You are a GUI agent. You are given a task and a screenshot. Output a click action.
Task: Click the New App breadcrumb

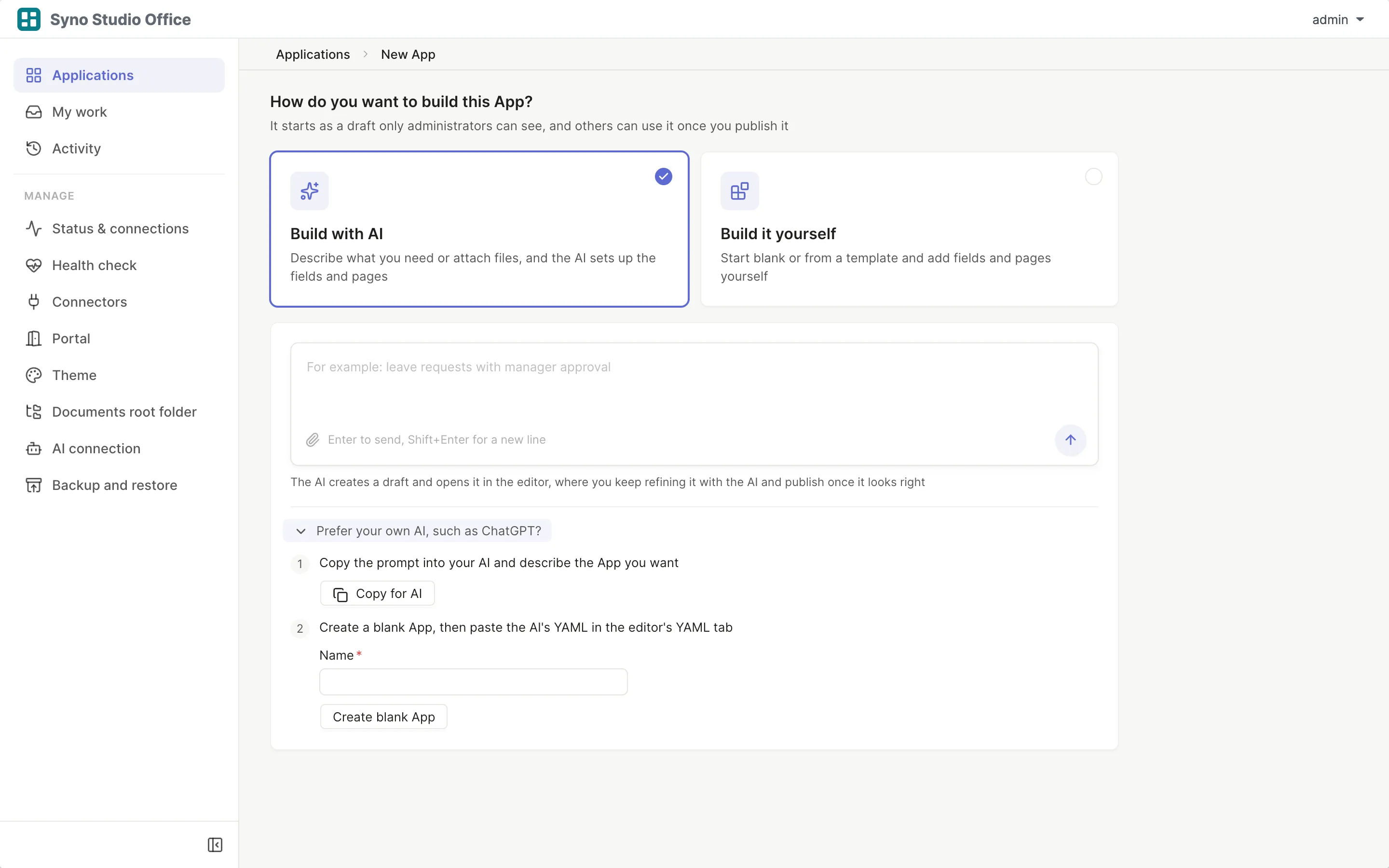(x=408, y=54)
